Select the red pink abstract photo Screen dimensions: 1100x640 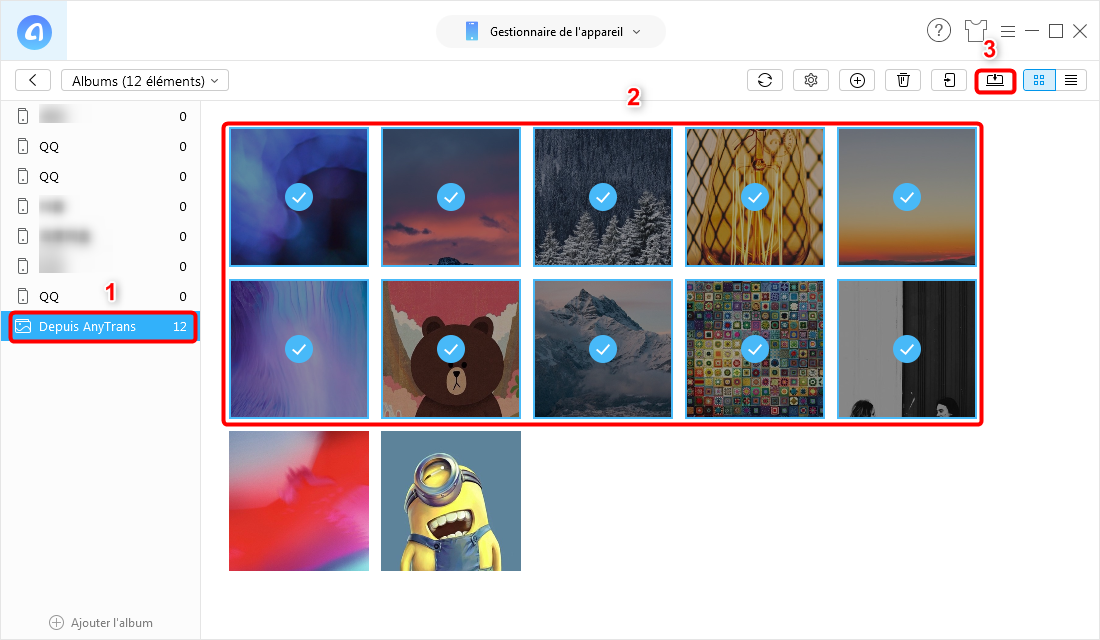(x=299, y=501)
